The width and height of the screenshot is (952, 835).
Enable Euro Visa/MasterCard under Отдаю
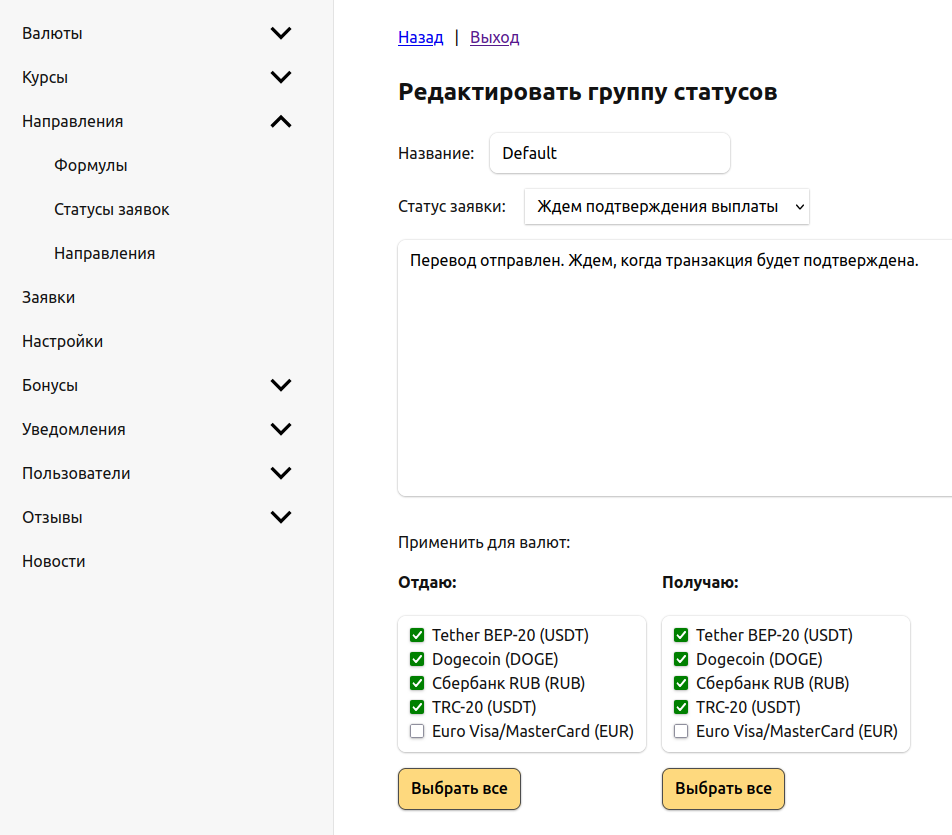(x=417, y=731)
